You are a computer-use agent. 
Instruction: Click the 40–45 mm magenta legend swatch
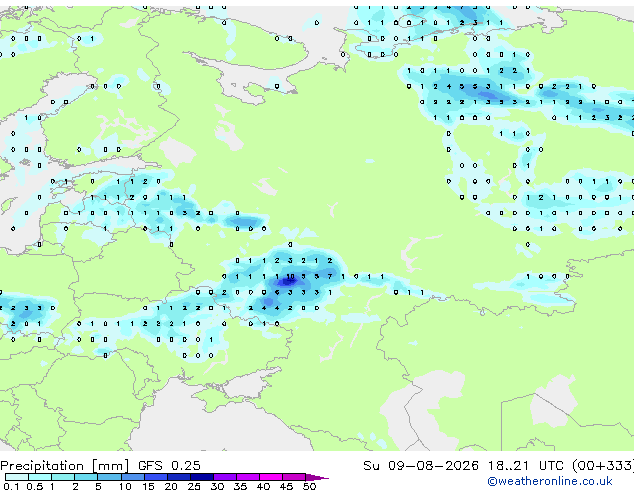point(271,477)
